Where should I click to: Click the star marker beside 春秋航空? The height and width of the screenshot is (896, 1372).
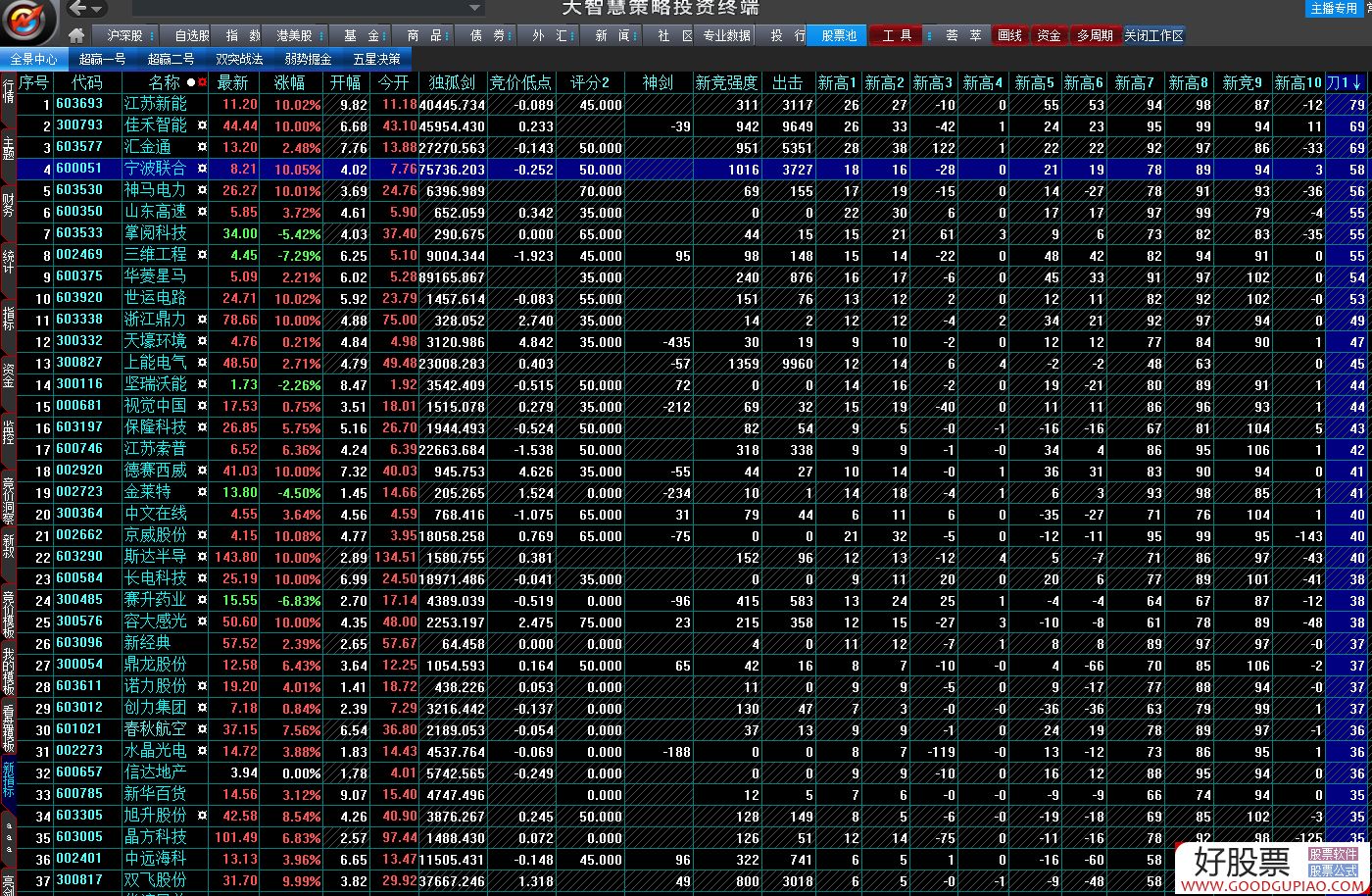pyautogui.click(x=202, y=729)
